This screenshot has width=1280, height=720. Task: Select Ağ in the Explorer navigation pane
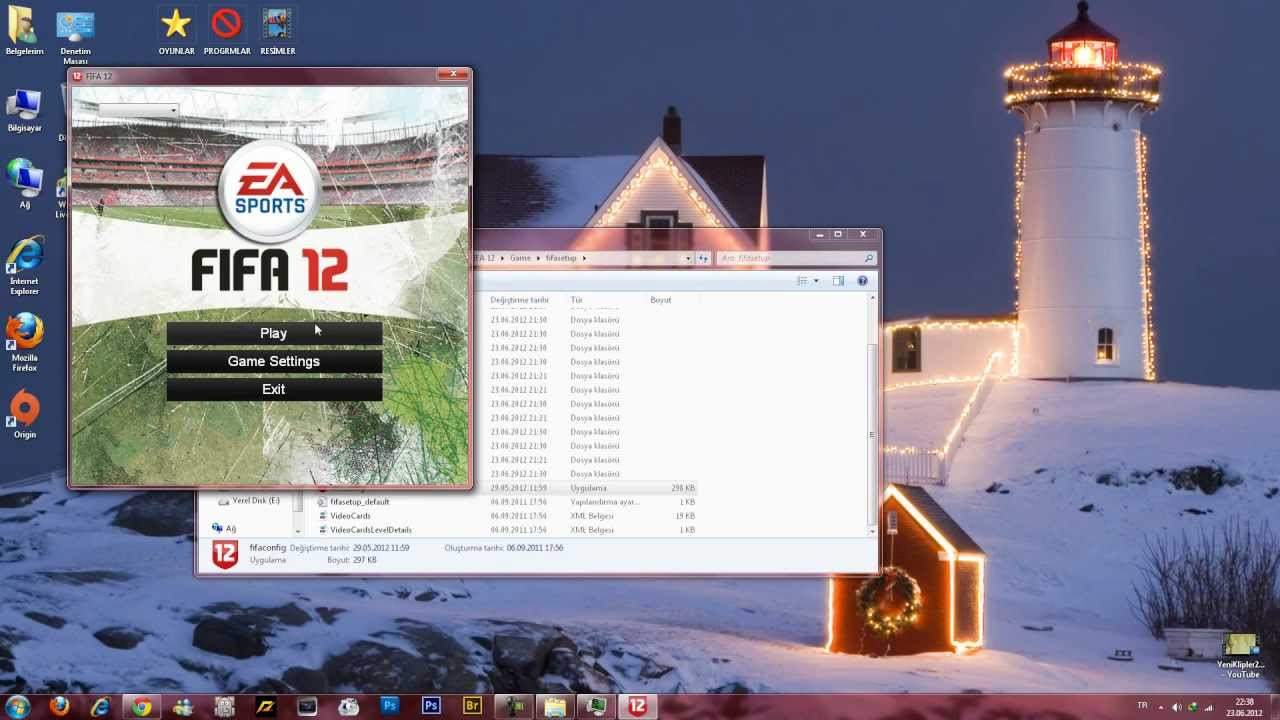tap(224, 528)
